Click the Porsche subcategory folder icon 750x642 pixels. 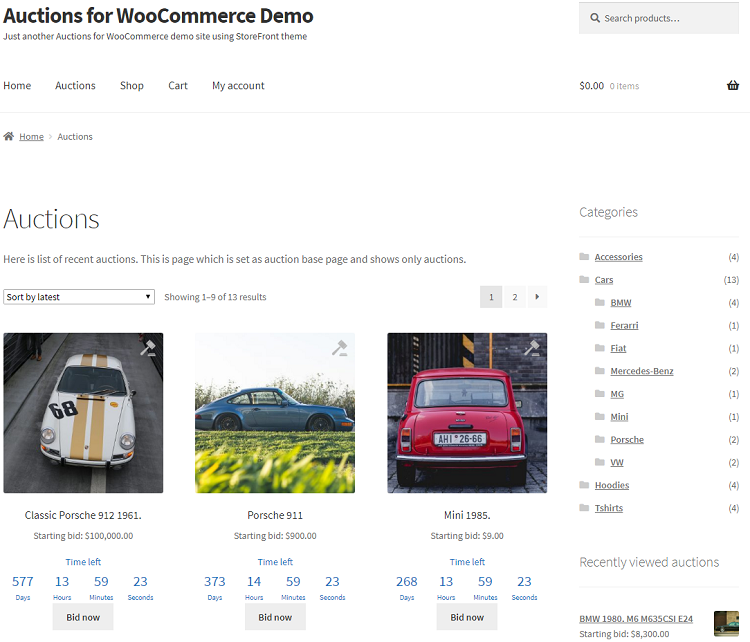[x=600, y=439]
